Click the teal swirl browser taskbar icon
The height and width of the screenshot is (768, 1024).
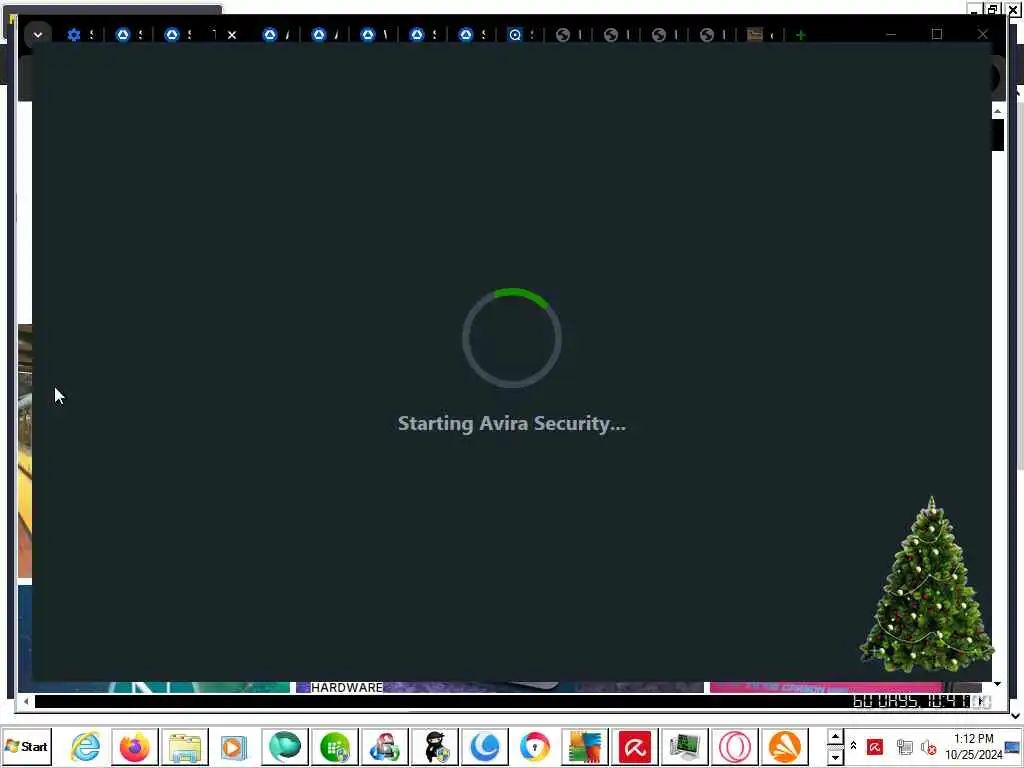click(285, 746)
